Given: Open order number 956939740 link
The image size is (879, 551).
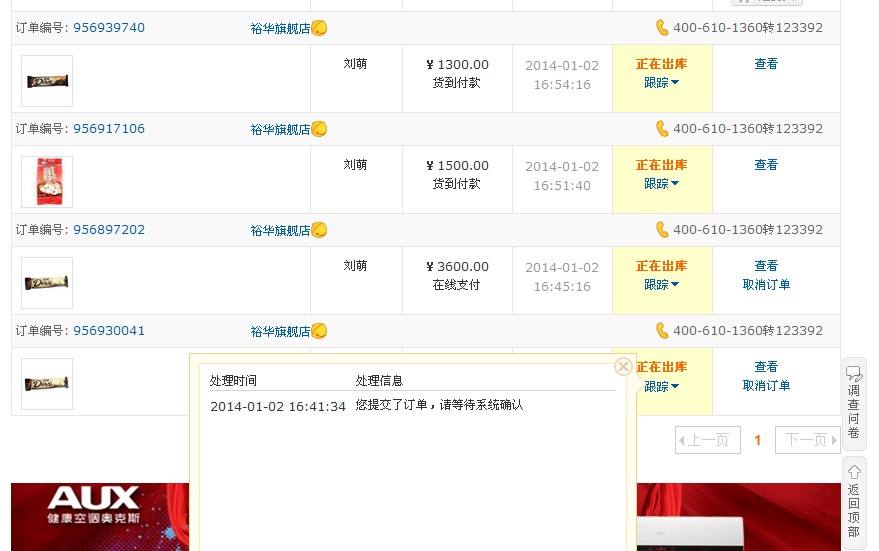Looking at the screenshot, I should pyautogui.click(x=109, y=27).
